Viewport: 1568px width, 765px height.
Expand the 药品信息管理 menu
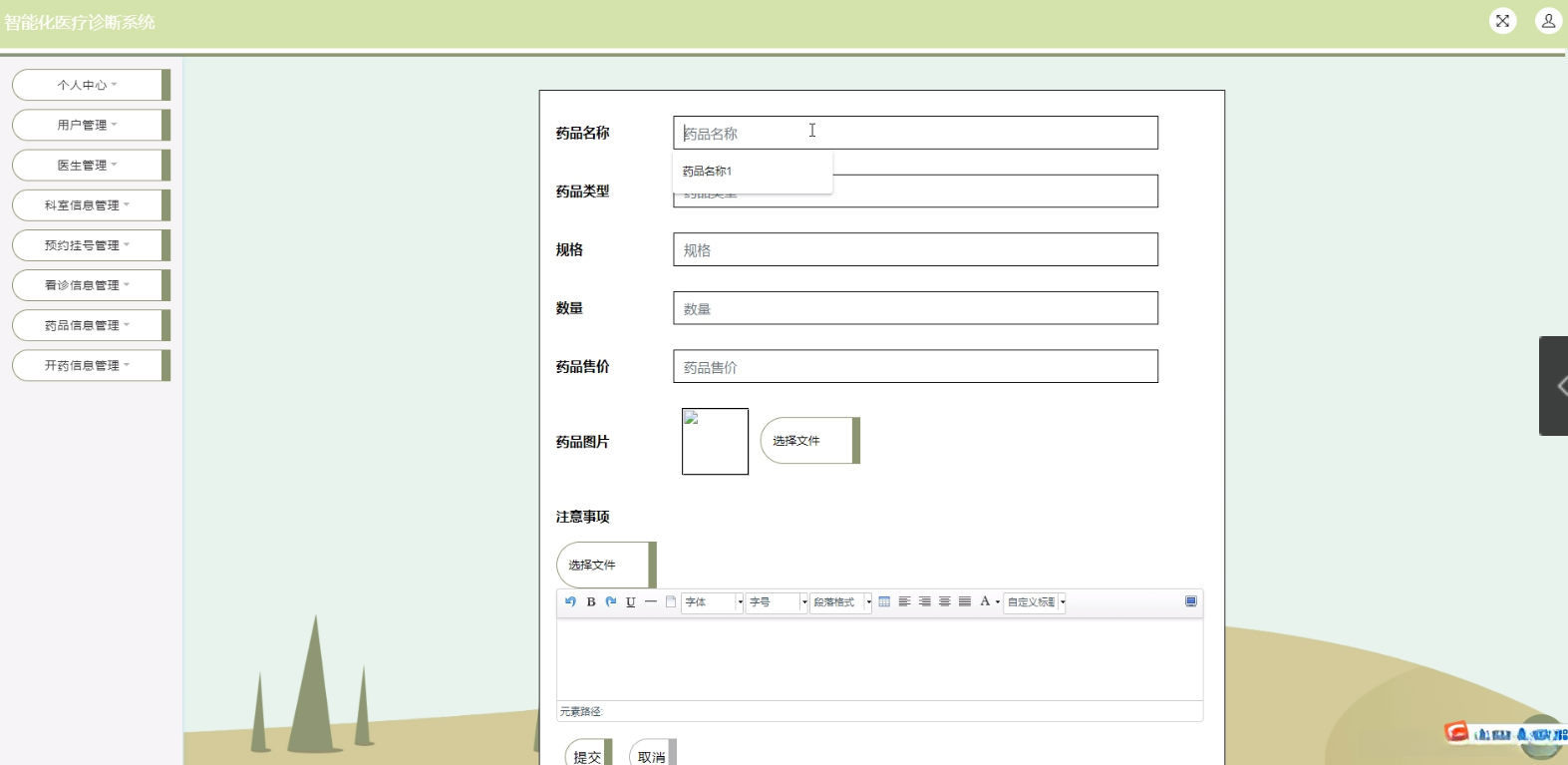[91, 325]
